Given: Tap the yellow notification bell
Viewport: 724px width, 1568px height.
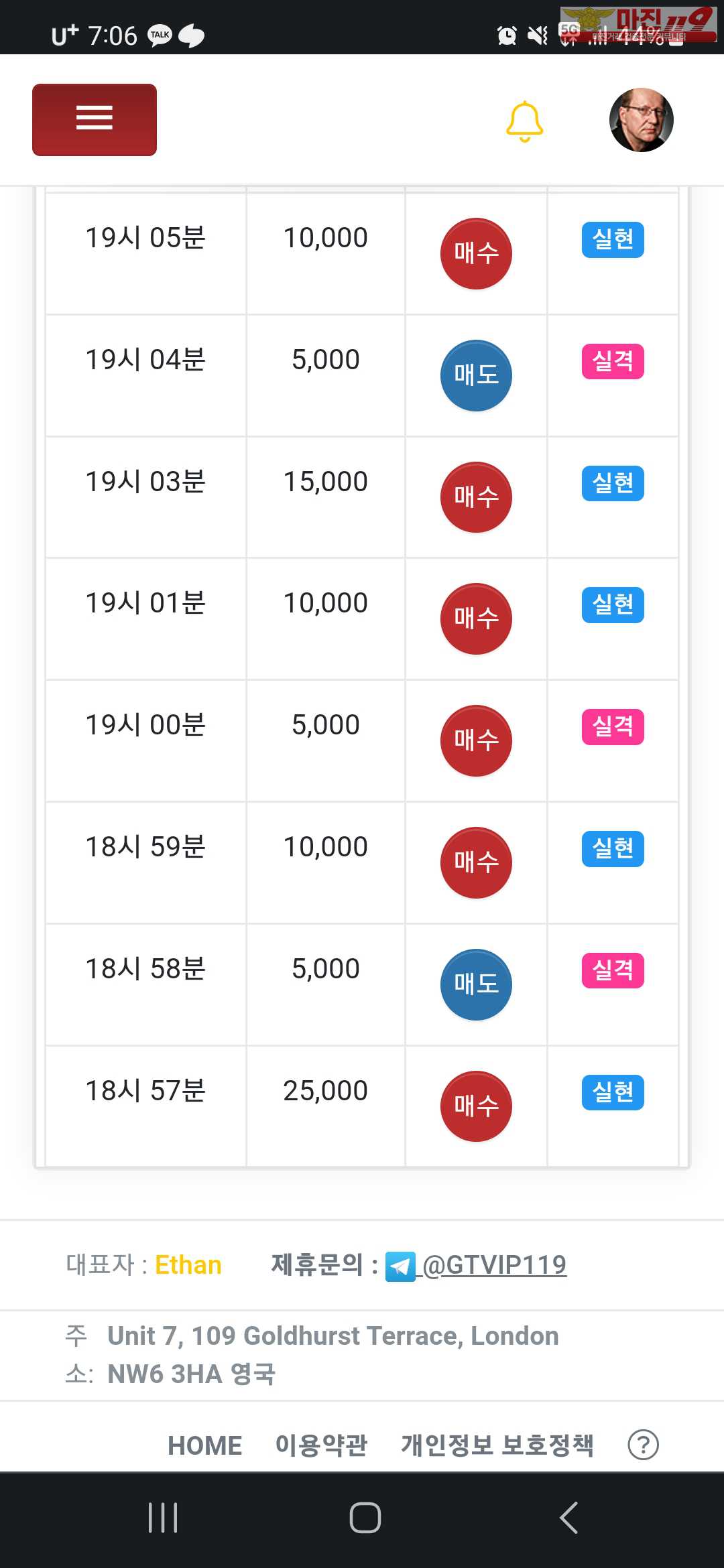Looking at the screenshot, I should [x=524, y=121].
